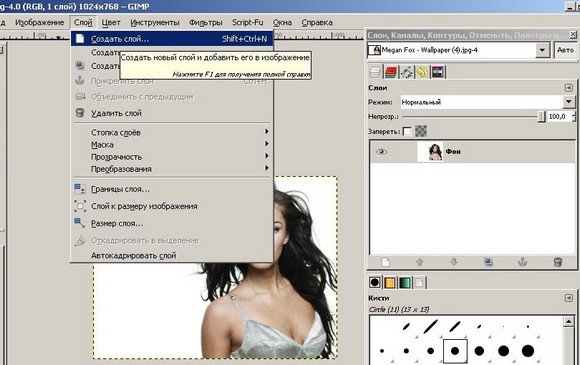Open Brushes panel configuration menu arrow
This screenshot has height=365, width=580.
(569, 298)
